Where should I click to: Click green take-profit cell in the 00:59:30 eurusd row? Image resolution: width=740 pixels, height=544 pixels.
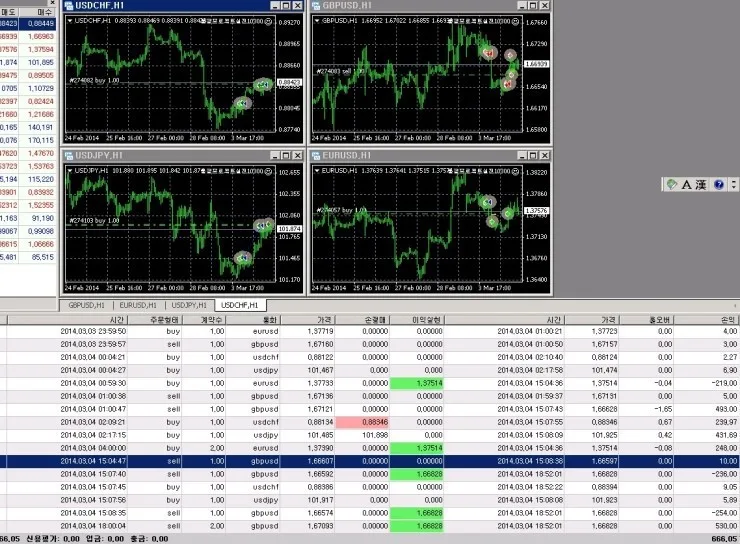(x=417, y=383)
